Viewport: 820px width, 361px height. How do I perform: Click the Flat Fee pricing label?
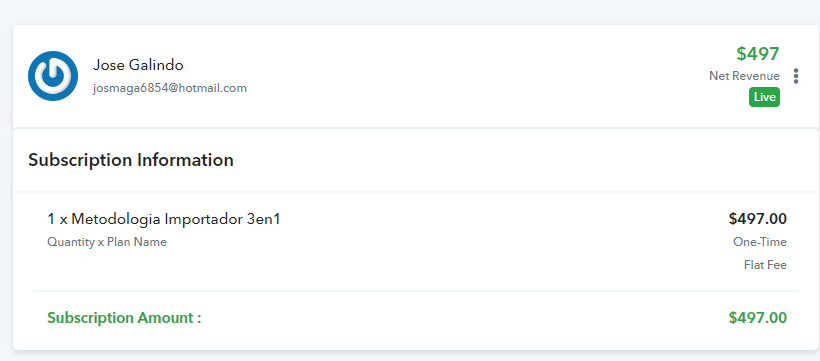point(765,265)
